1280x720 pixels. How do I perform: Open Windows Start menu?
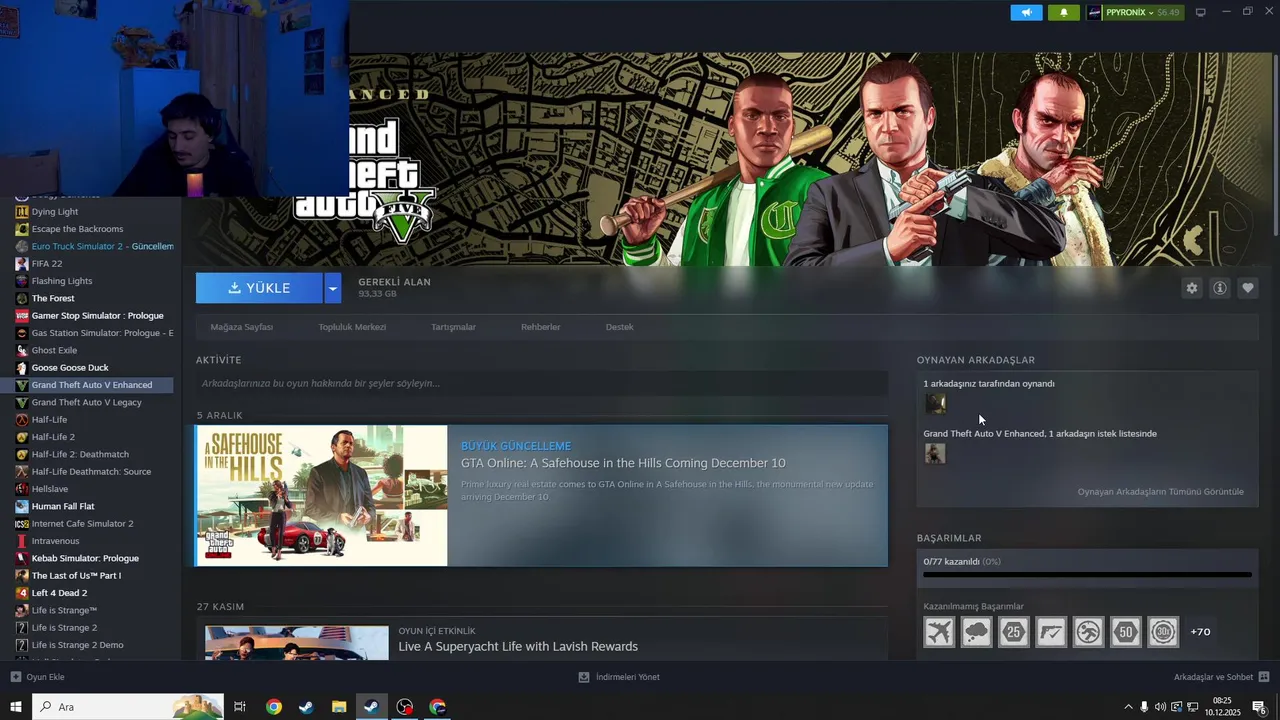click(15, 707)
